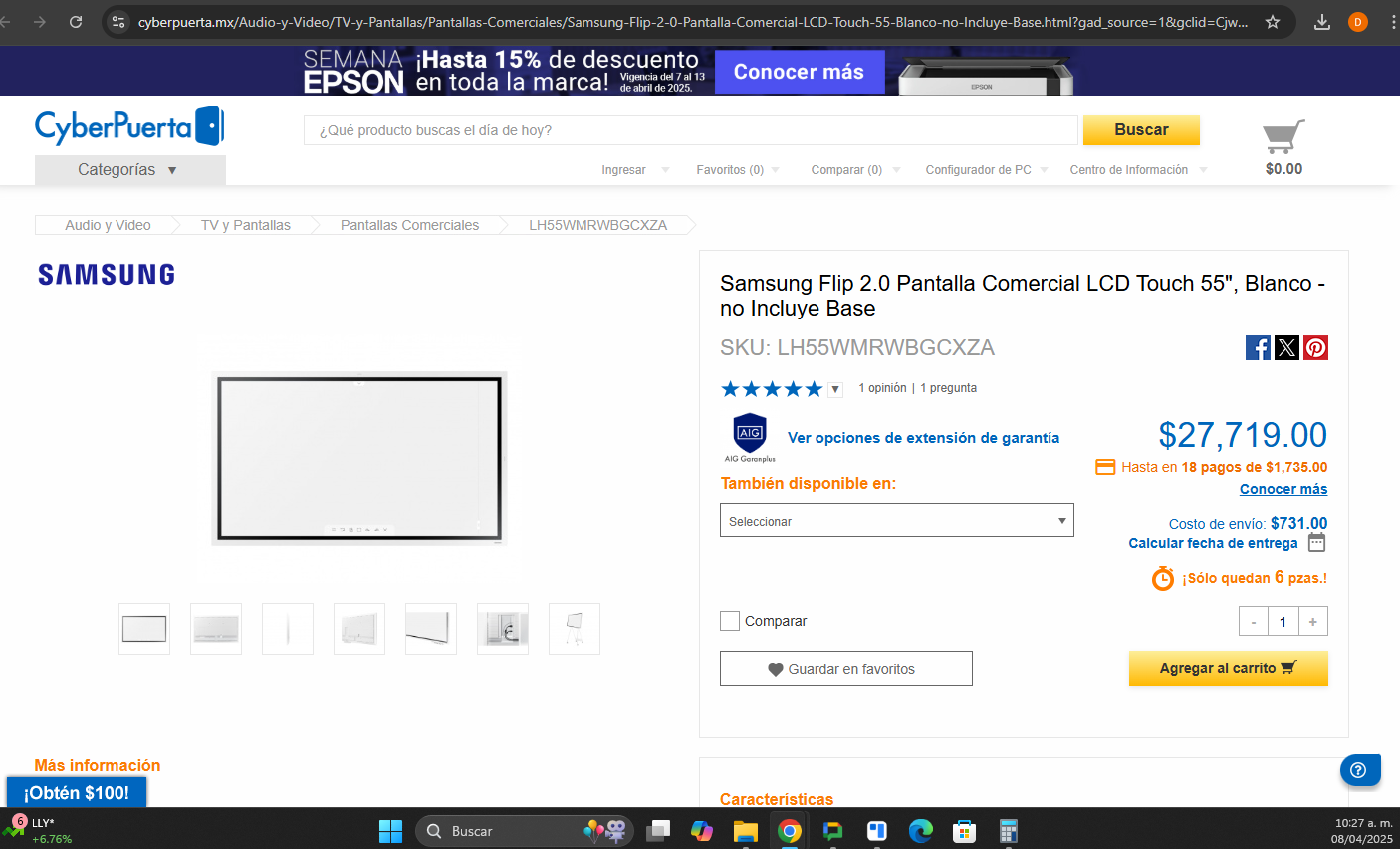Select thumbnail showing side profile view
This screenshot has height=849, width=1400.
(x=288, y=629)
